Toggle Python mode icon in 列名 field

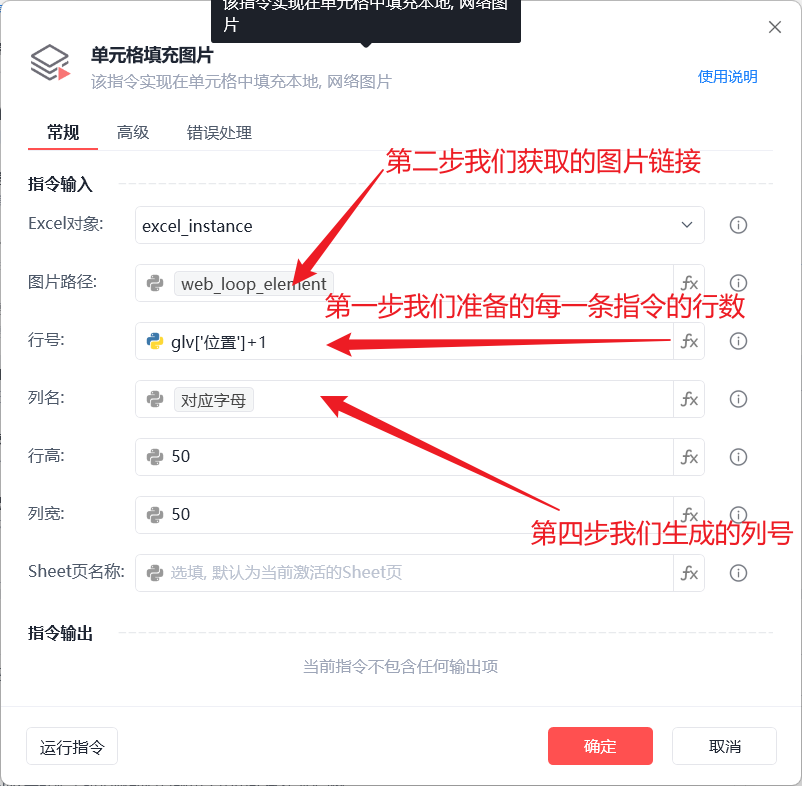click(154, 399)
